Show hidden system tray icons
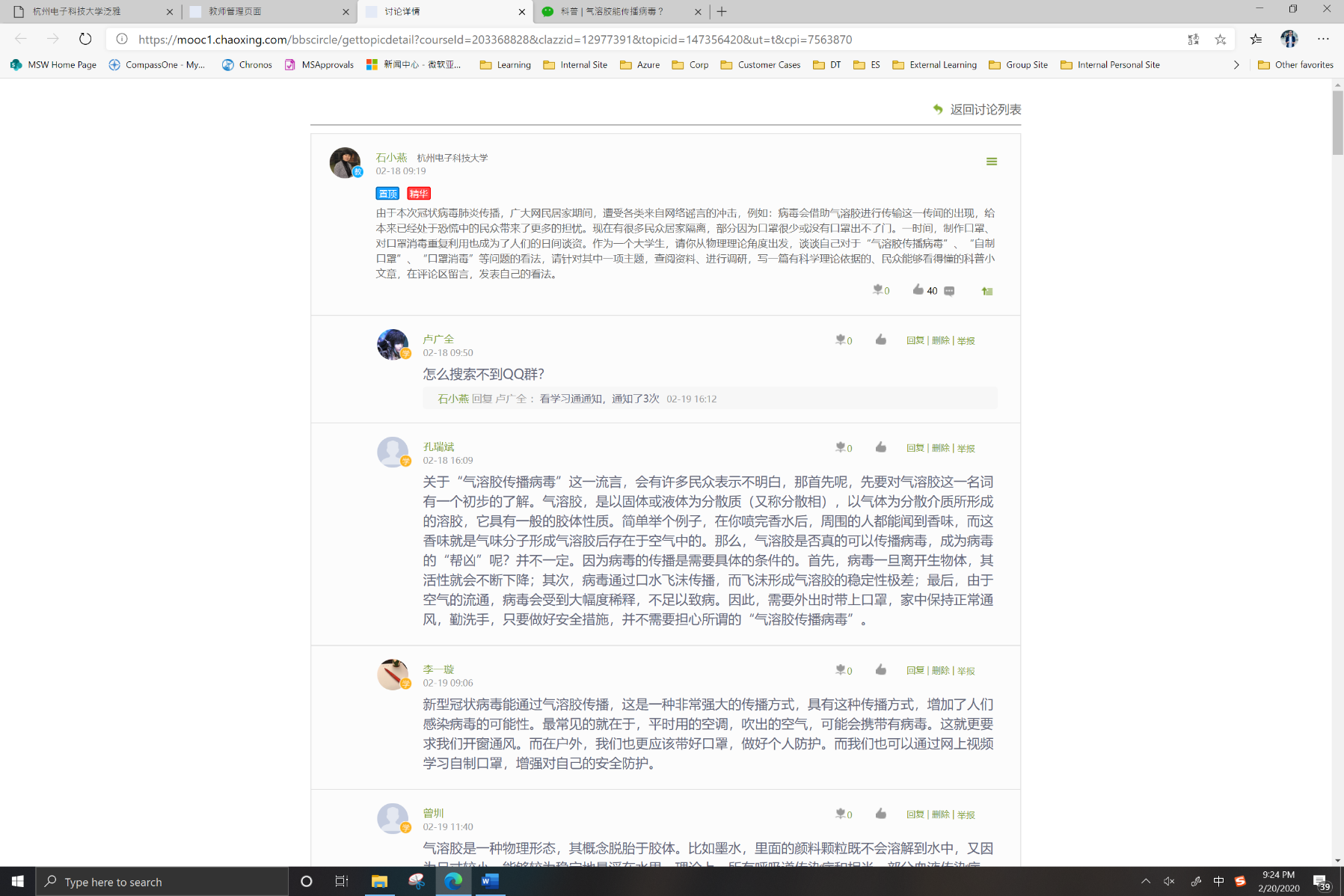Viewport: 1344px width, 896px height. click(x=1146, y=881)
